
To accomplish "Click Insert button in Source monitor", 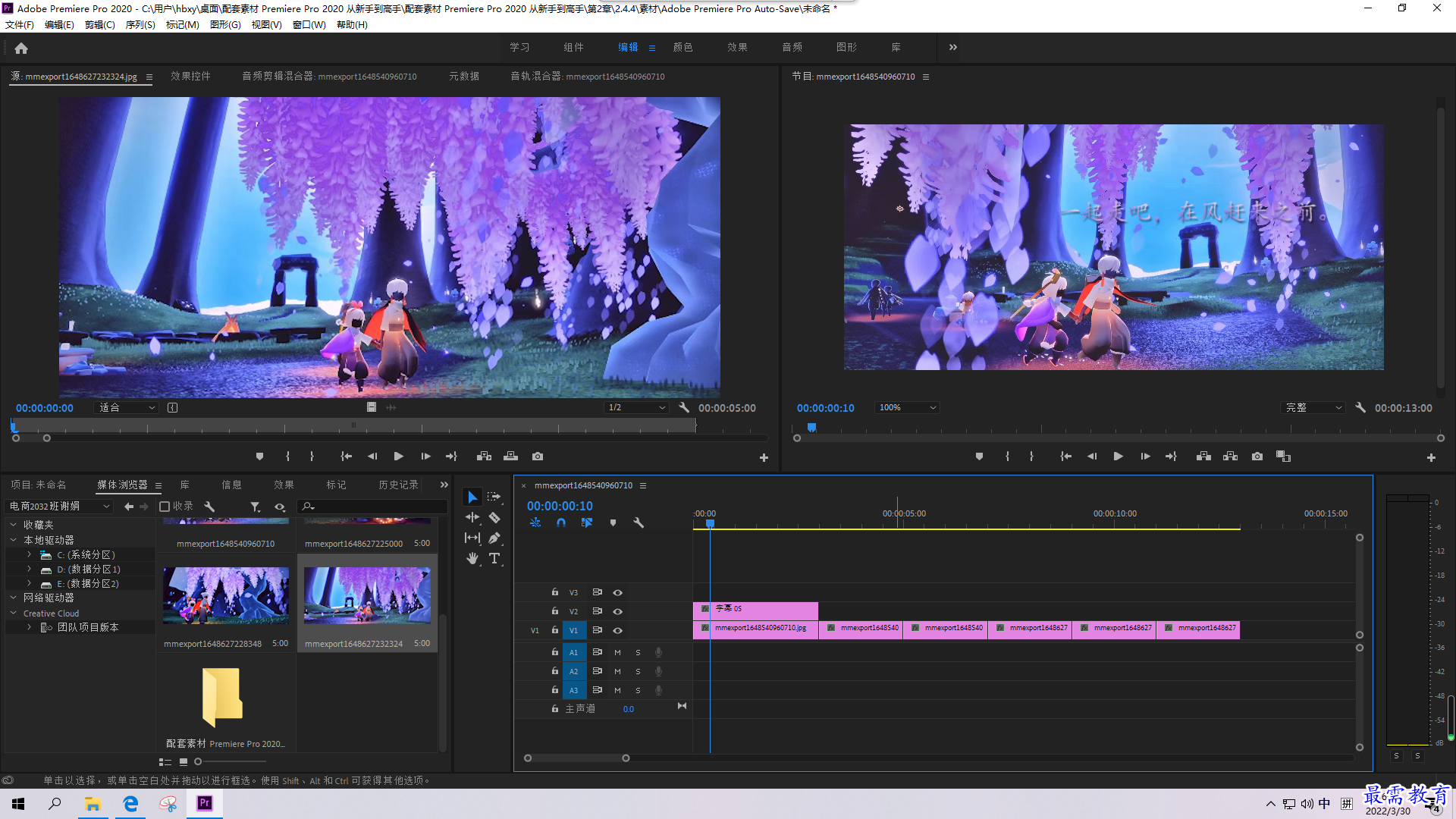I will pos(484,457).
